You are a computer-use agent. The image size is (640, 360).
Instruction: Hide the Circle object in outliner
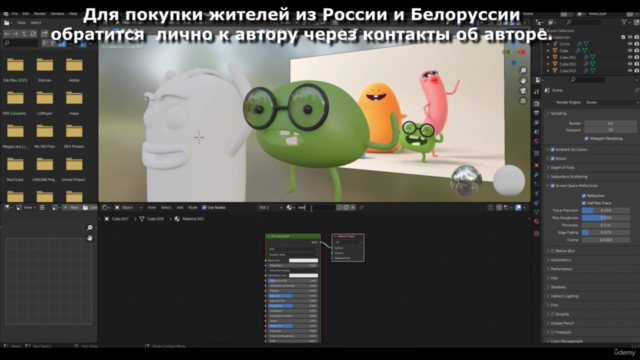pyautogui.click(x=630, y=44)
